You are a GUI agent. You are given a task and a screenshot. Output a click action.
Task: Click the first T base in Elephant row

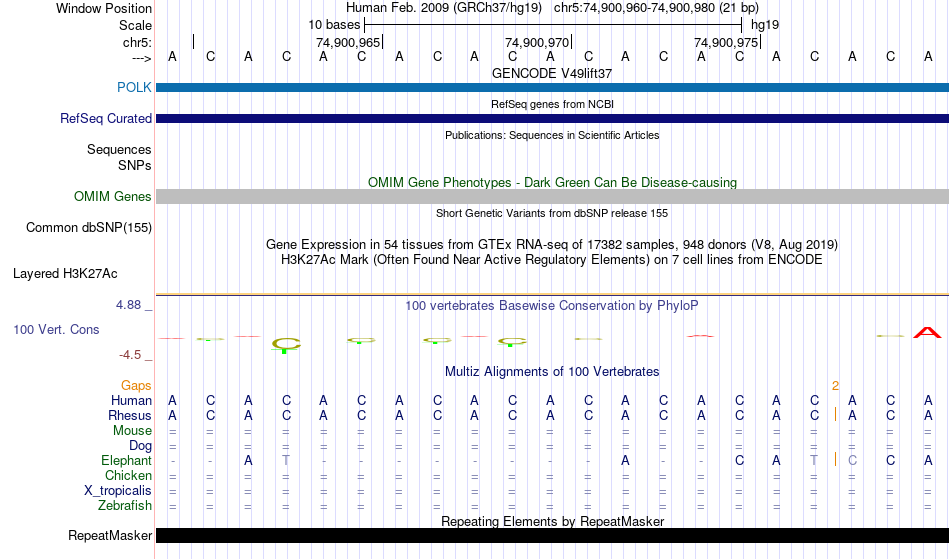286,461
